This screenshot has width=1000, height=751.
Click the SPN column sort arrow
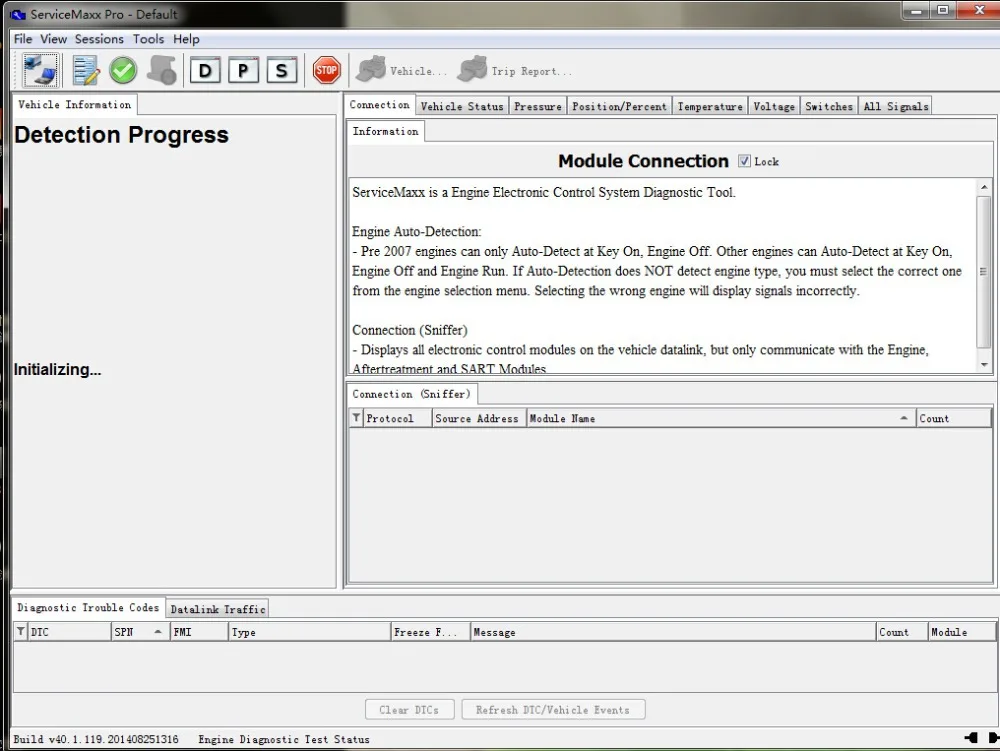158,631
